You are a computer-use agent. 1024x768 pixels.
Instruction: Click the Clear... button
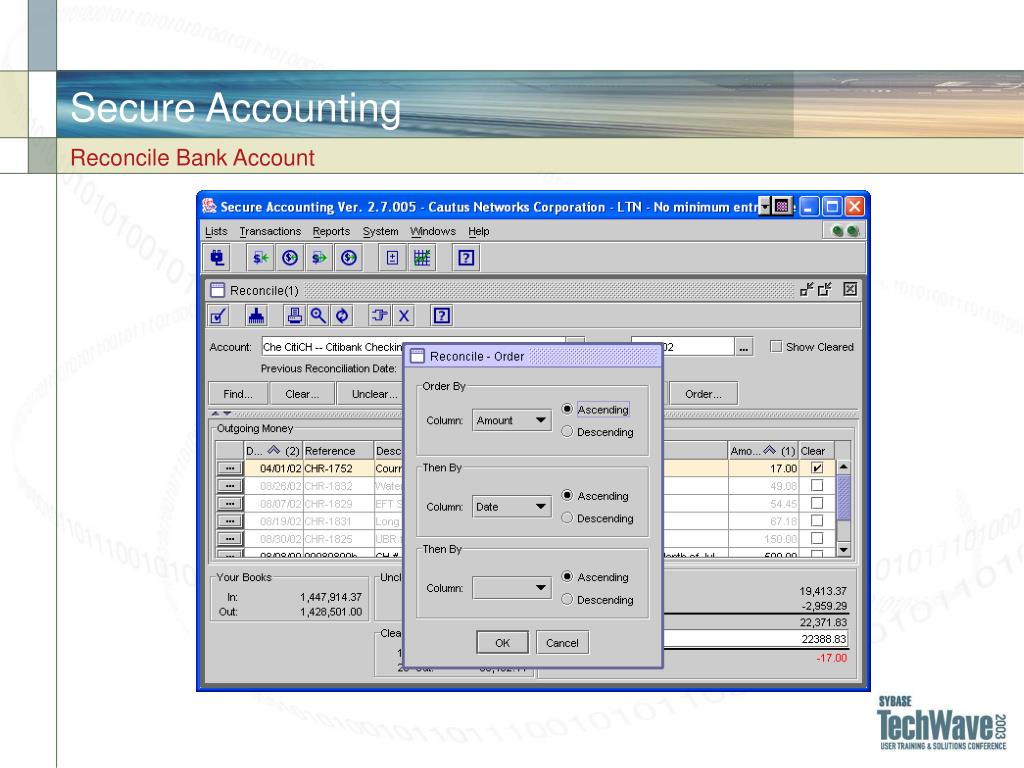[x=302, y=394]
